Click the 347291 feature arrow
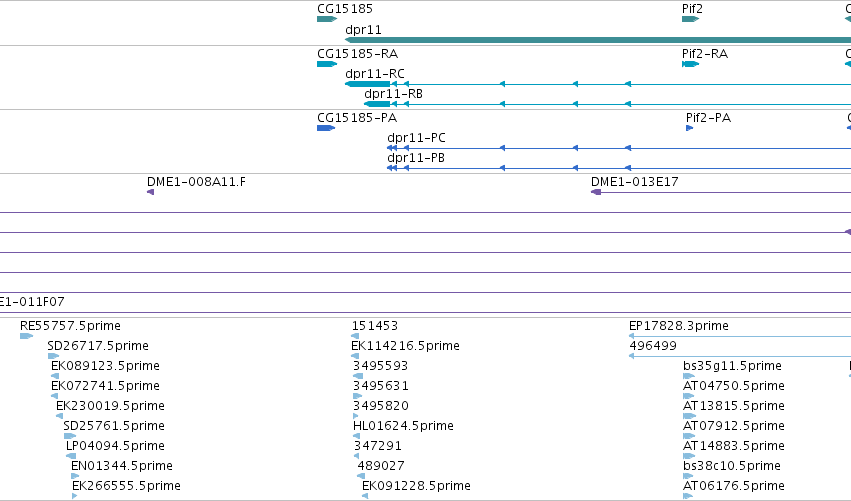 tap(356, 456)
